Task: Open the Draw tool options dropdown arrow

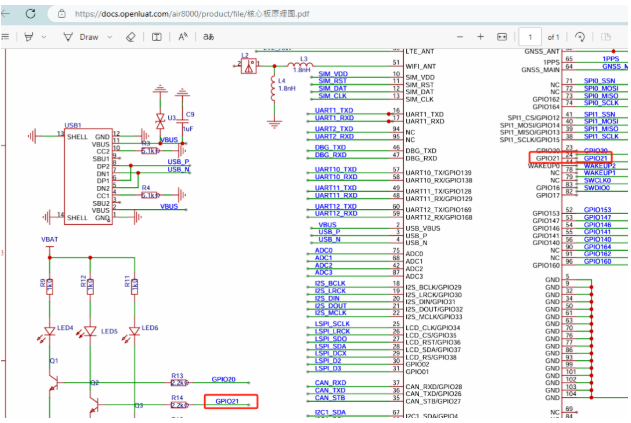Action: click(108, 37)
